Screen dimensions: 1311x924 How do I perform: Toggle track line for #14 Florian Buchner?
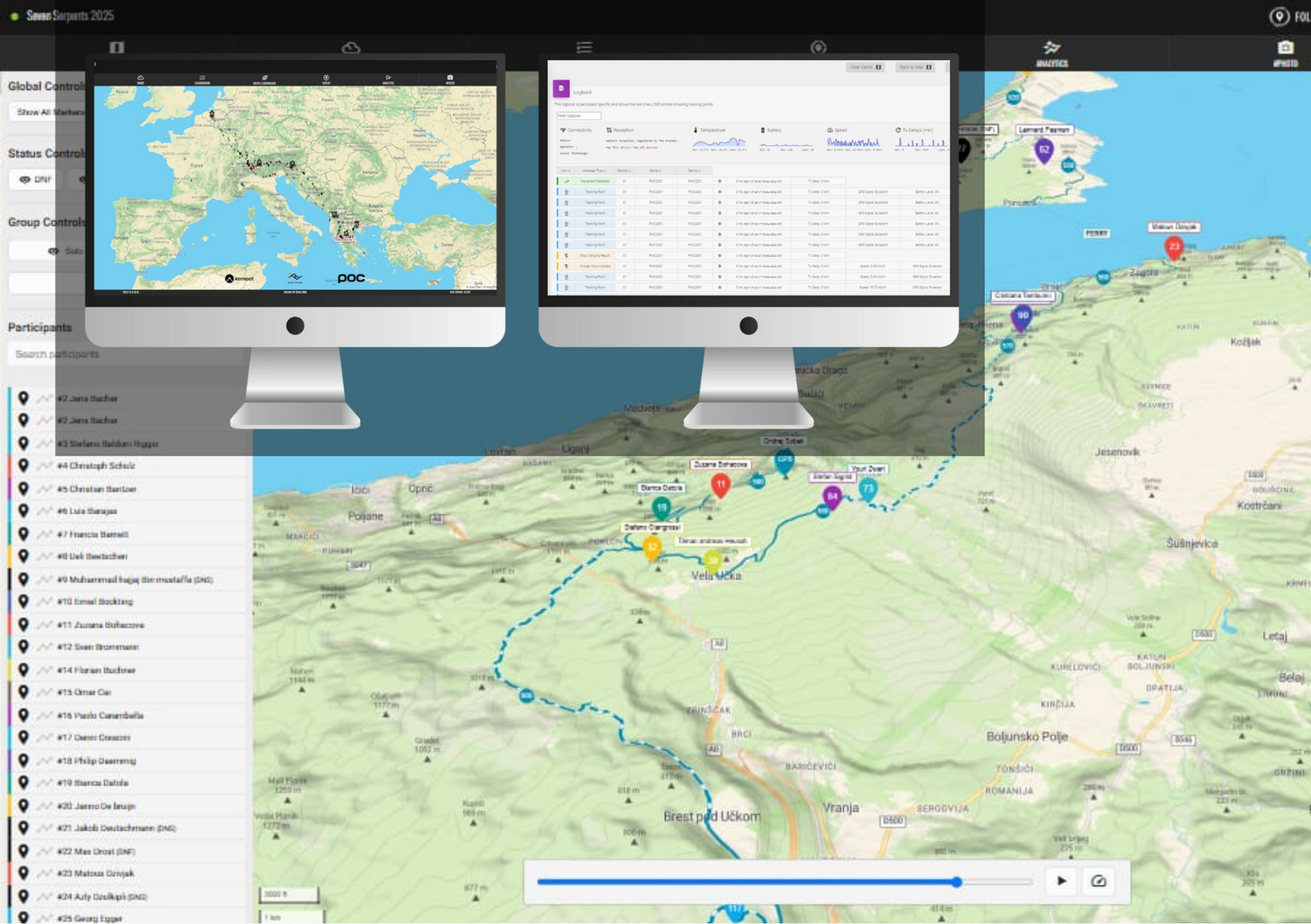tap(45, 670)
